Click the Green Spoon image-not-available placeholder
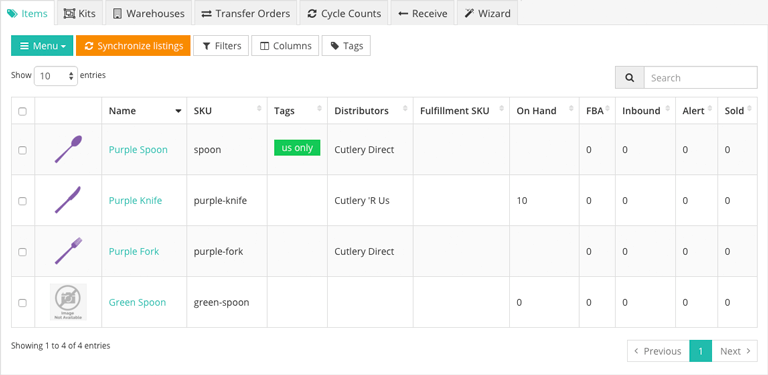Viewport: 768px width, 375px height. coord(69,302)
